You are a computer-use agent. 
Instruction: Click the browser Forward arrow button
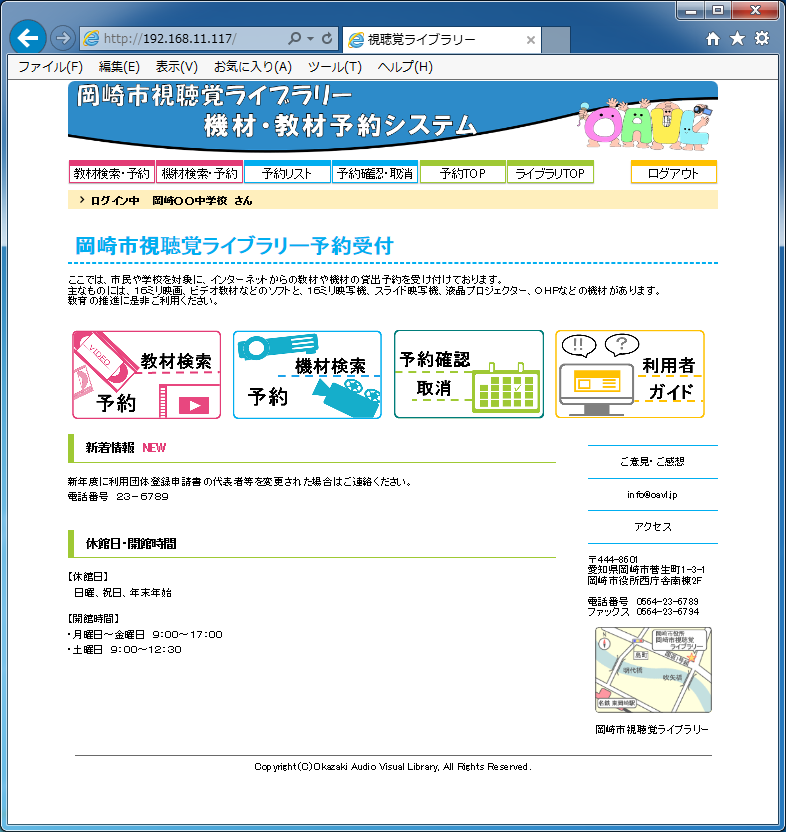click(x=63, y=38)
